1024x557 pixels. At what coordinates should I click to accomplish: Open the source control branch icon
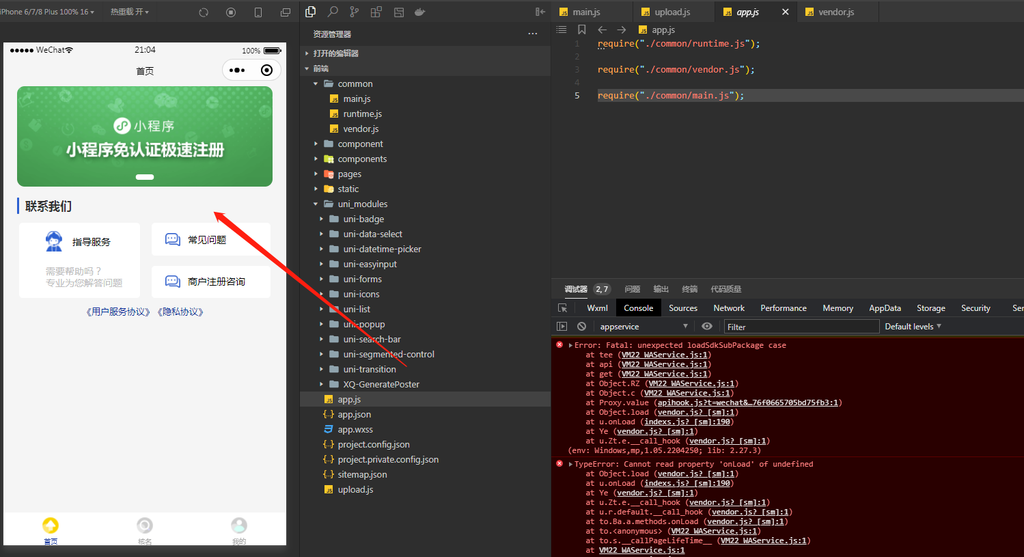(354, 12)
